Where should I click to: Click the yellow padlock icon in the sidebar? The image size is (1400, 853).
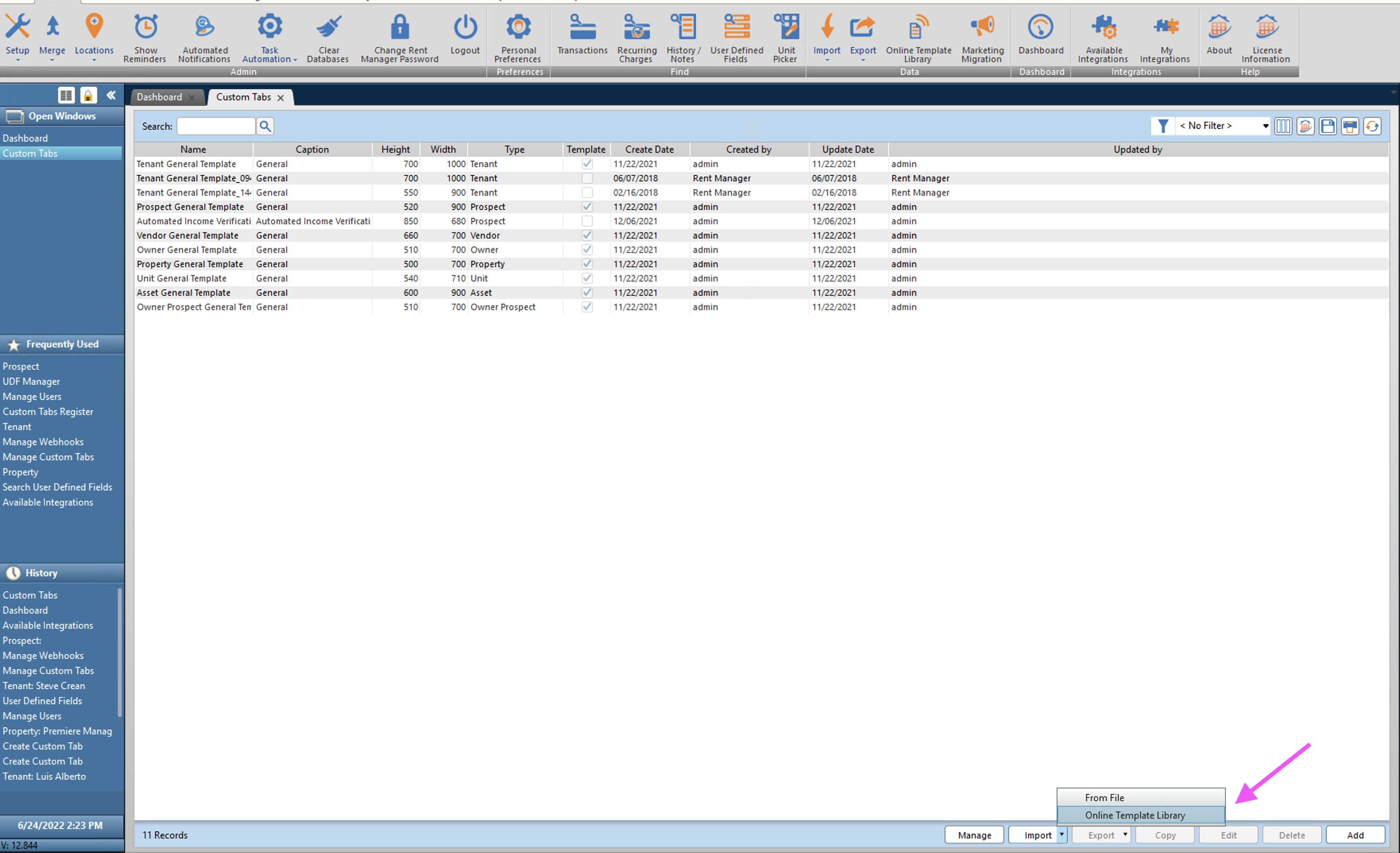(88, 95)
